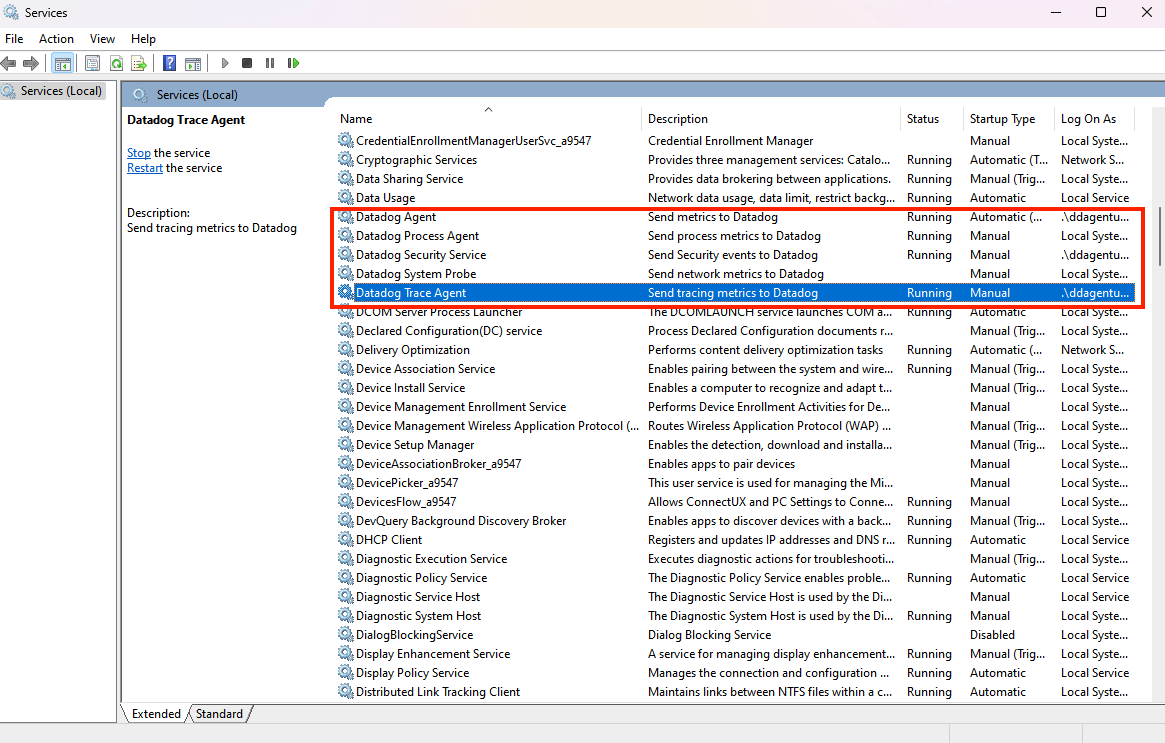Select Device Management Enrollment Service

pyautogui.click(x=736, y=406)
